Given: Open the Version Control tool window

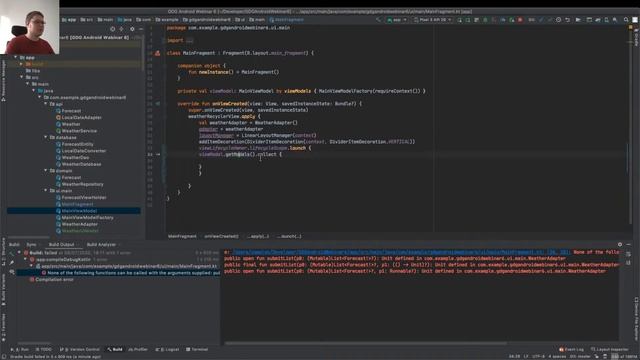Looking at the screenshot, I should pyautogui.click(x=80, y=349).
